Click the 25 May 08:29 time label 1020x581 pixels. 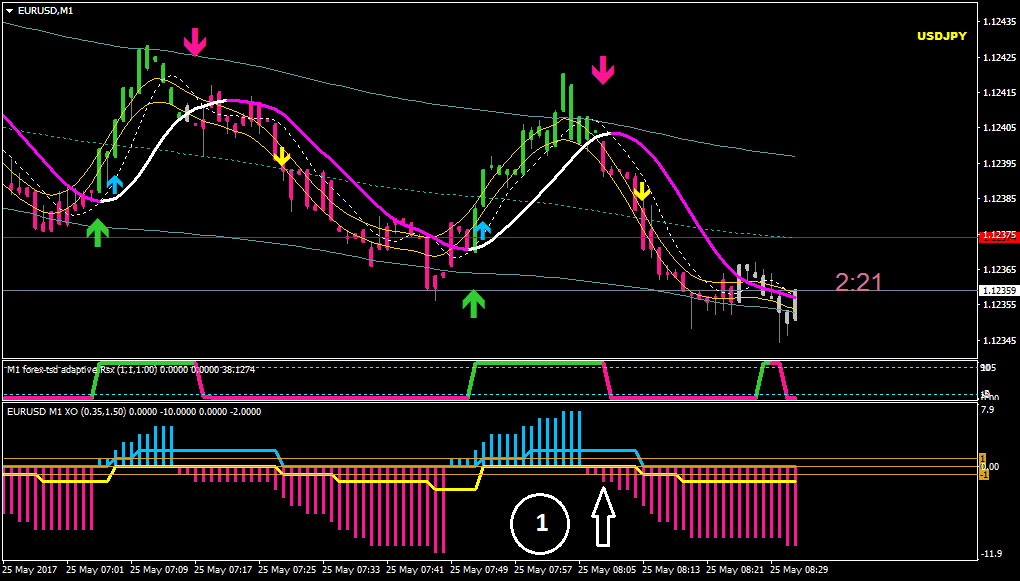click(801, 569)
